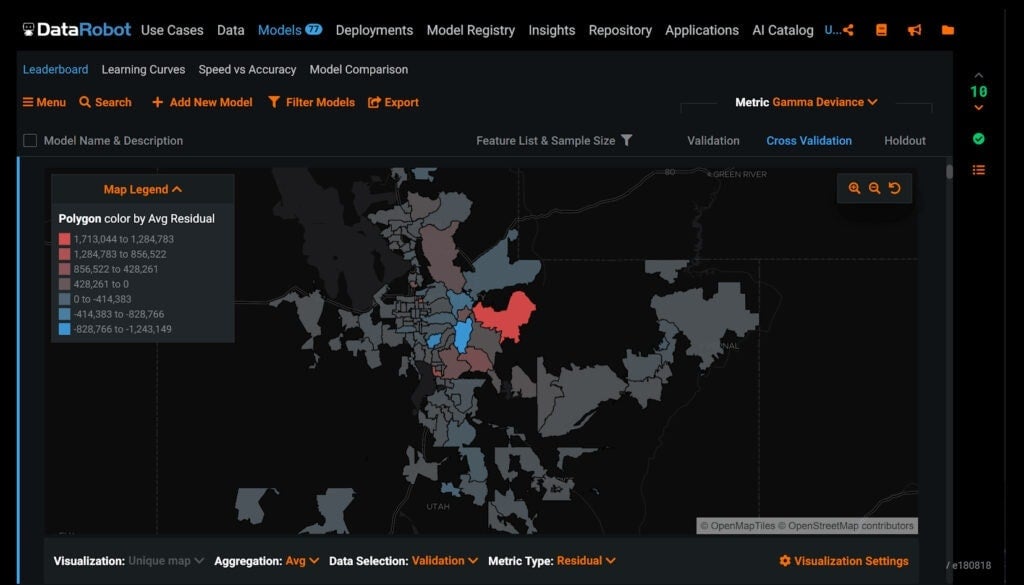
Task: Click the 428,261 to 0 legend swatch
Action: coord(64,284)
